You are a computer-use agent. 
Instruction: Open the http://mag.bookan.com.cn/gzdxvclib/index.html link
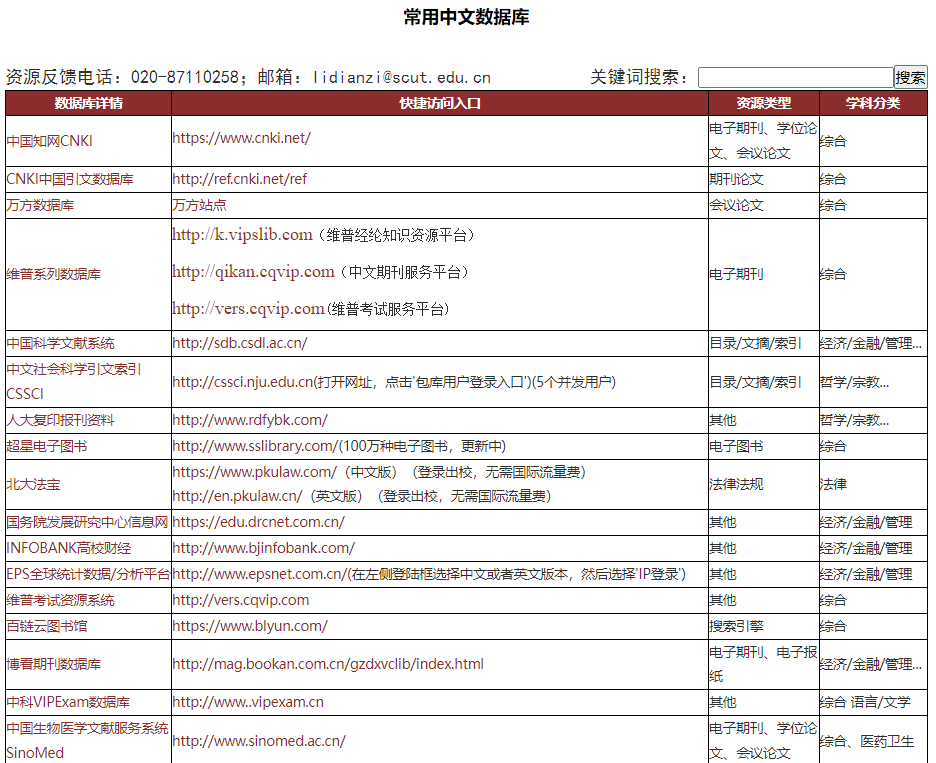point(328,664)
